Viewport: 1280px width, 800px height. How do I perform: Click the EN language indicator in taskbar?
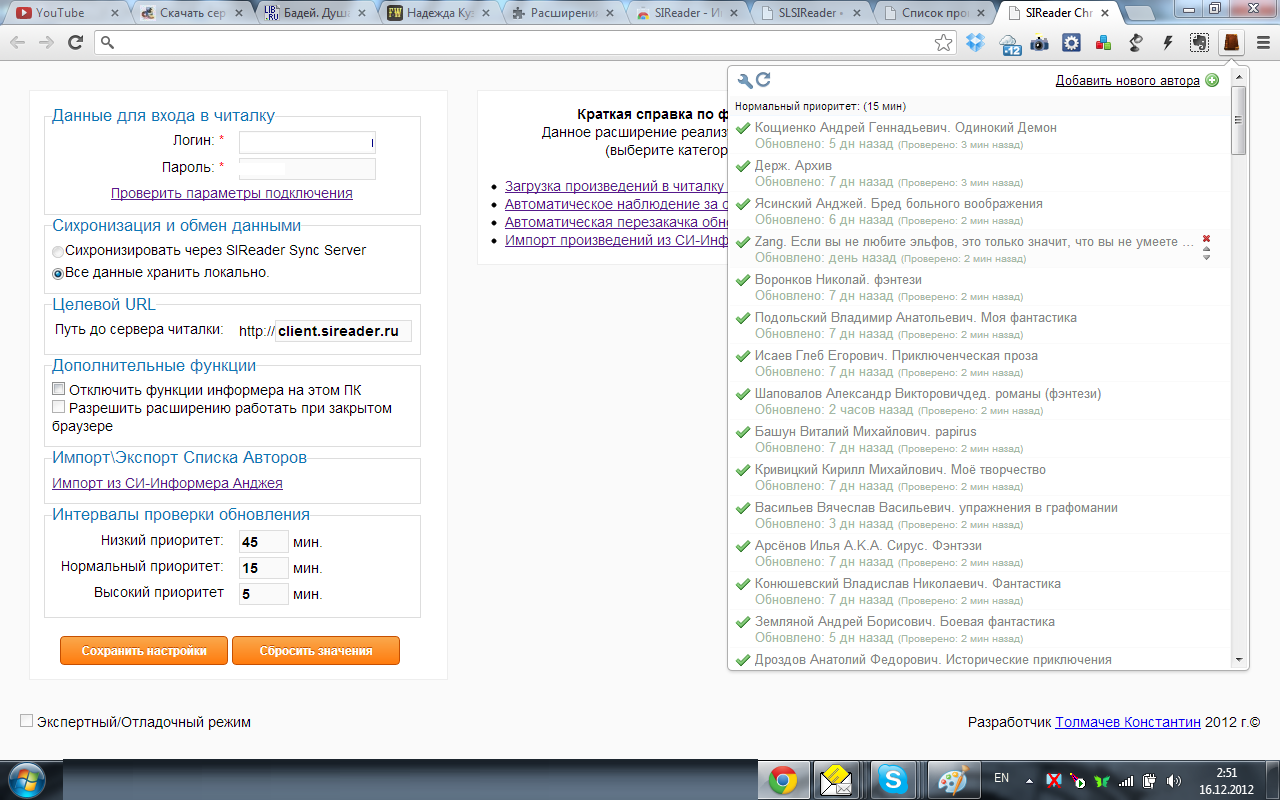(x=1001, y=778)
